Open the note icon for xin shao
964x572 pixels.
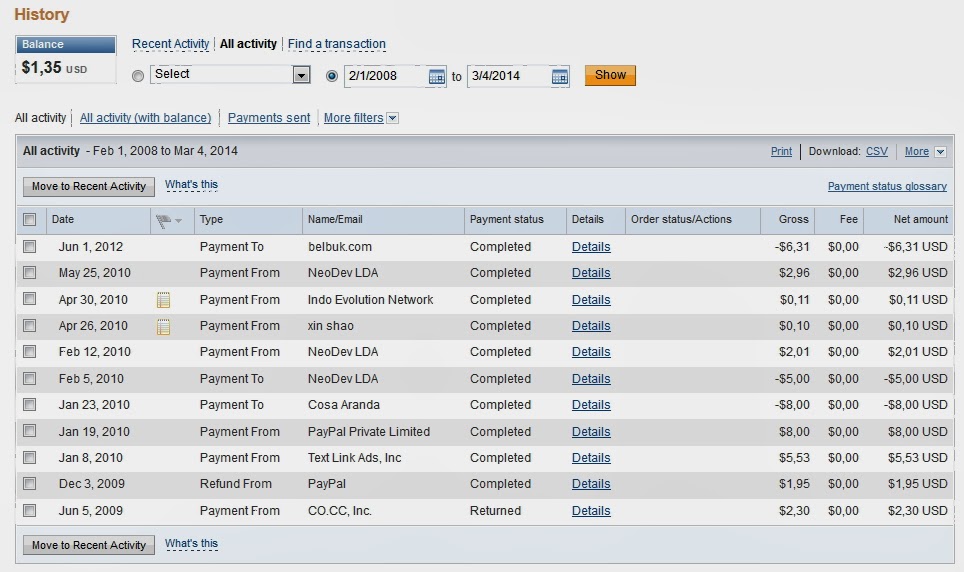point(163,326)
